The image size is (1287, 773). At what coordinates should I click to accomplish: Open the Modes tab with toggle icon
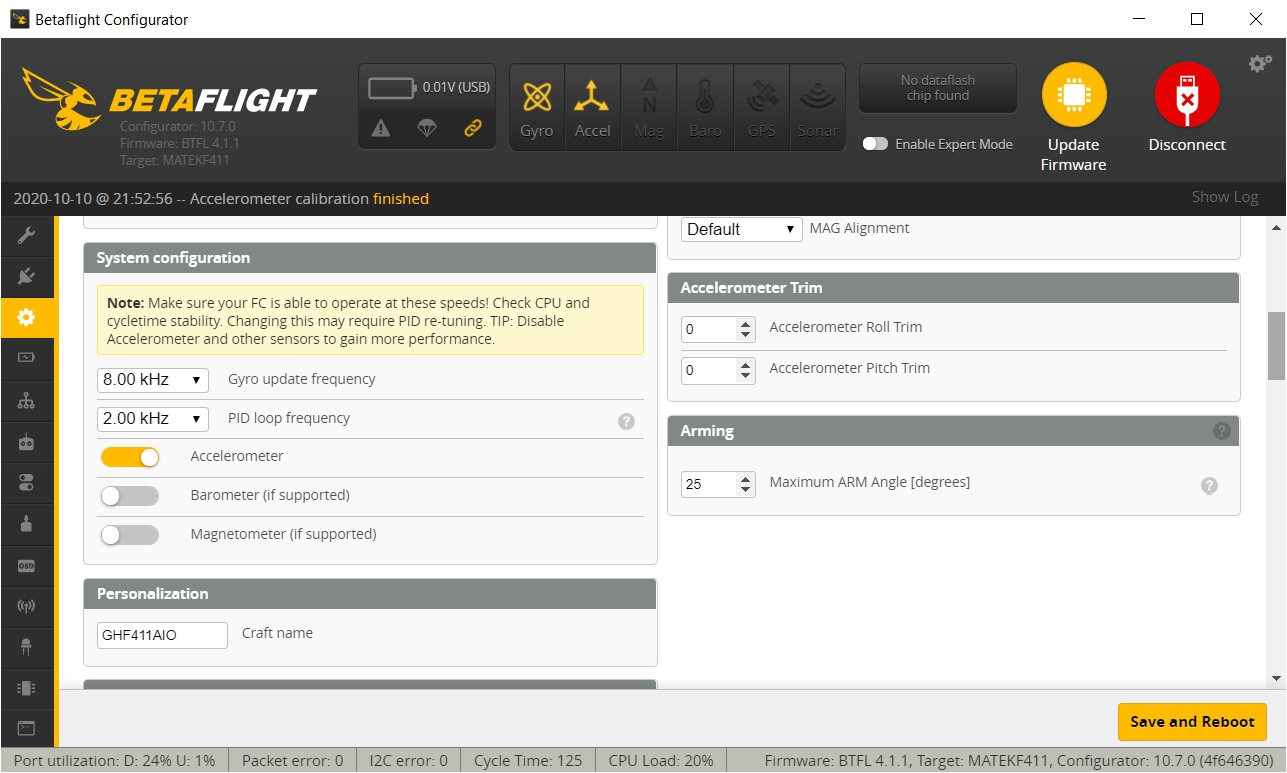coord(27,483)
